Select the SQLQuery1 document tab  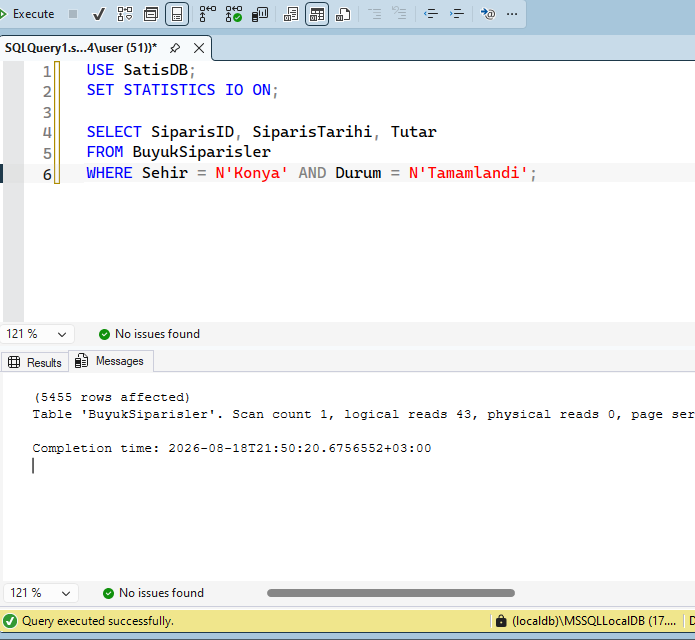click(81, 48)
